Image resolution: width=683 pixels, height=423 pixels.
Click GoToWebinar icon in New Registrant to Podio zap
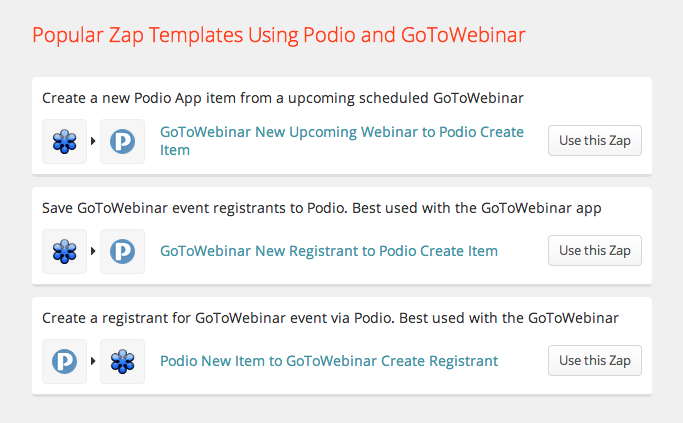tap(65, 251)
